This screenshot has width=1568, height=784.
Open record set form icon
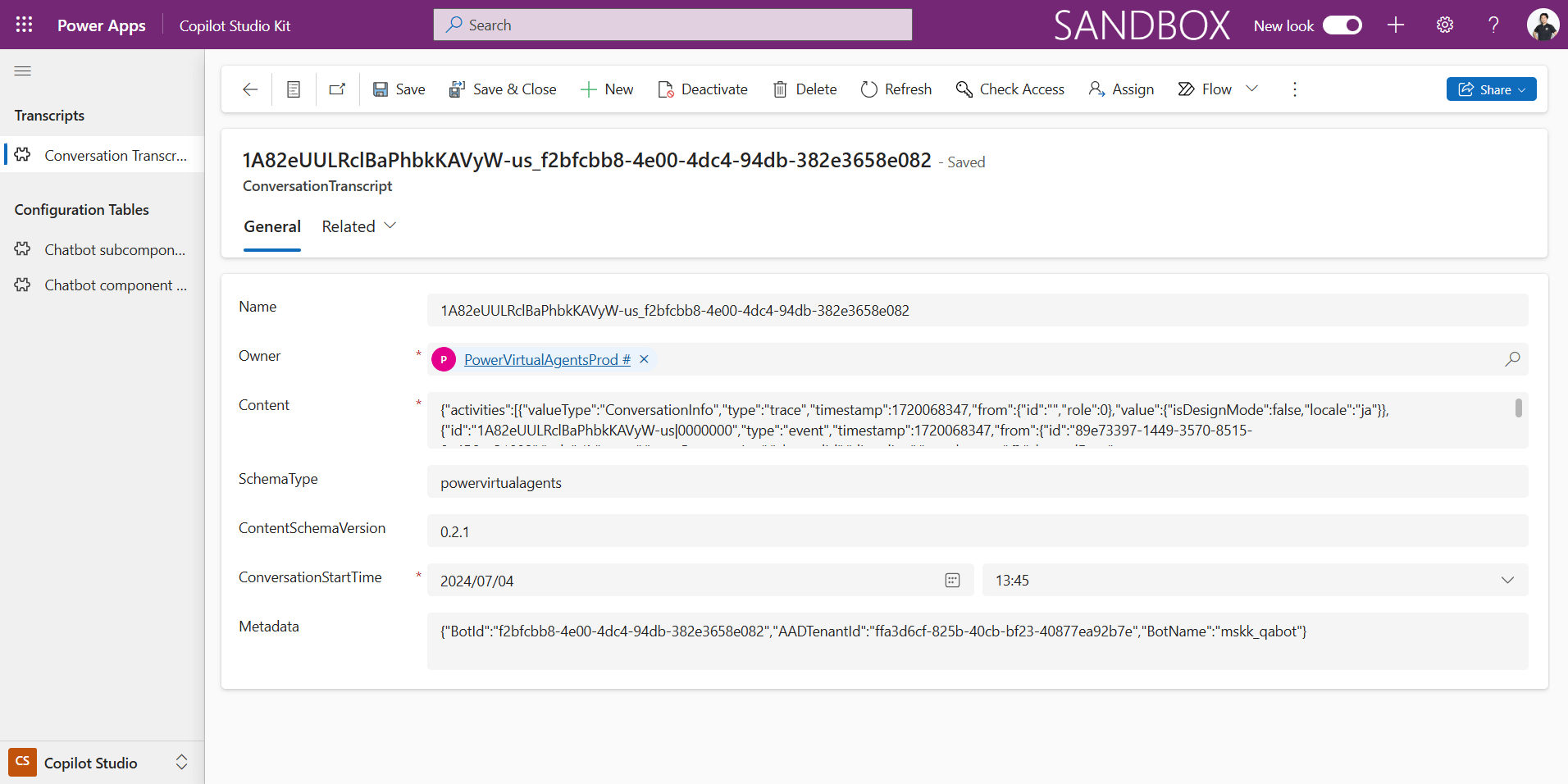coord(294,89)
